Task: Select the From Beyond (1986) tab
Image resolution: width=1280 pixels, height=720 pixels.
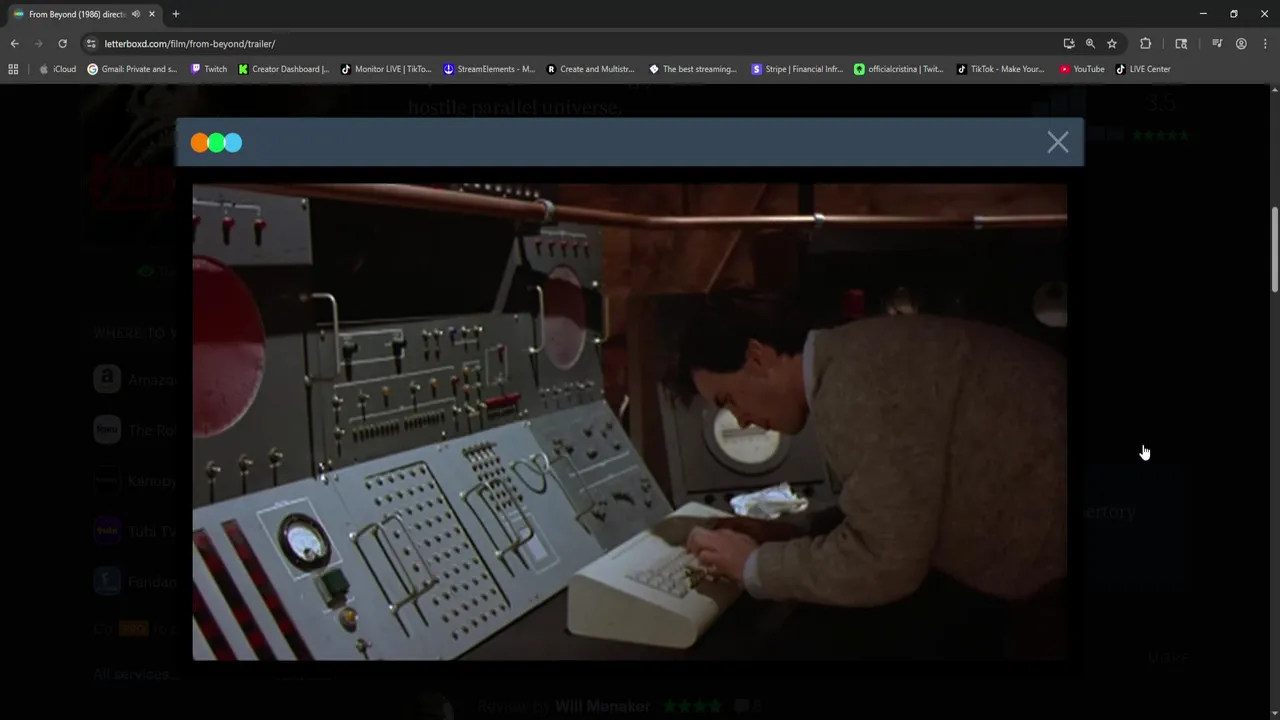Action: pos(85,14)
